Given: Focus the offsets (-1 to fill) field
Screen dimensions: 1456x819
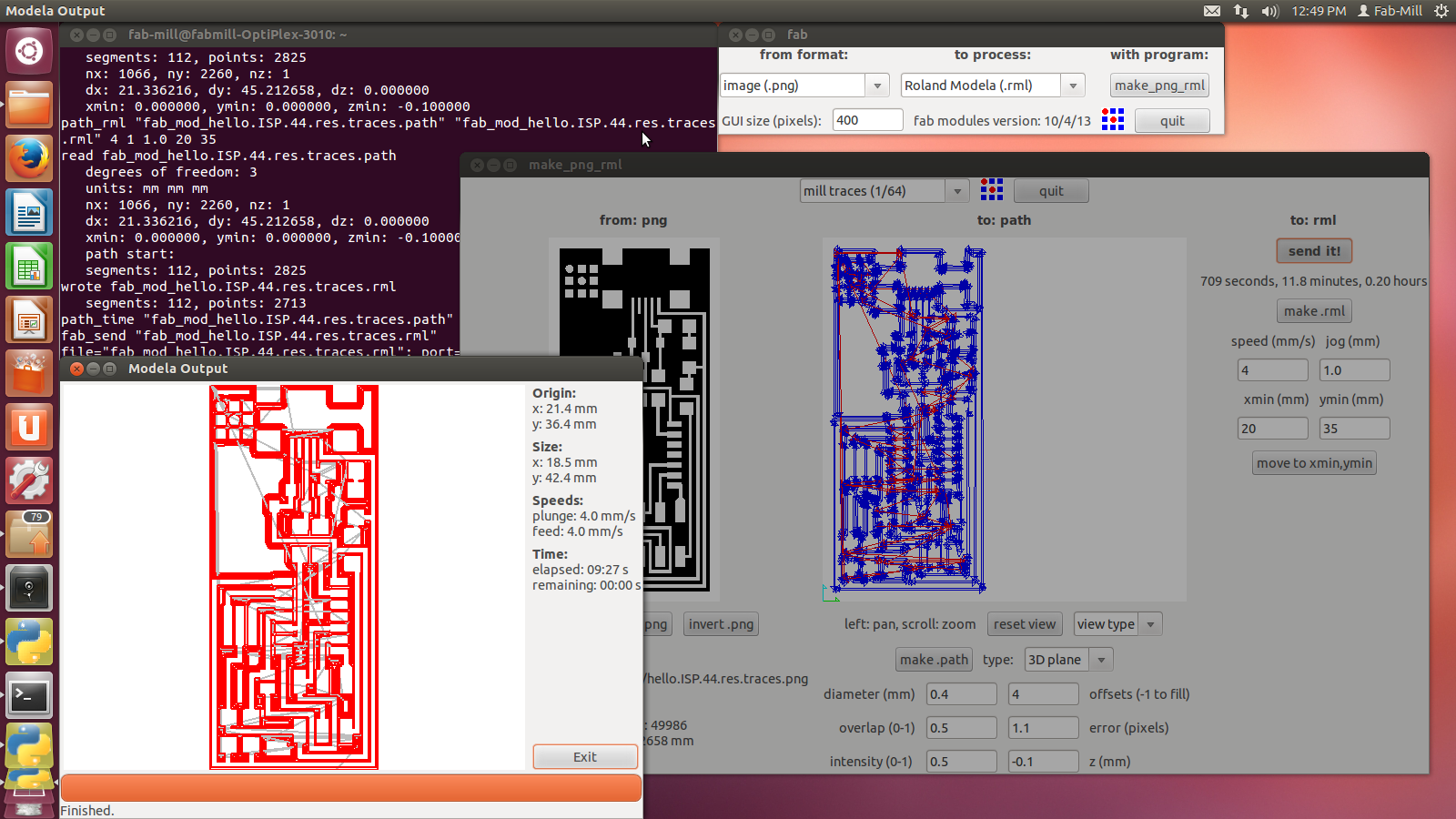Looking at the screenshot, I should (x=1044, y=694).
